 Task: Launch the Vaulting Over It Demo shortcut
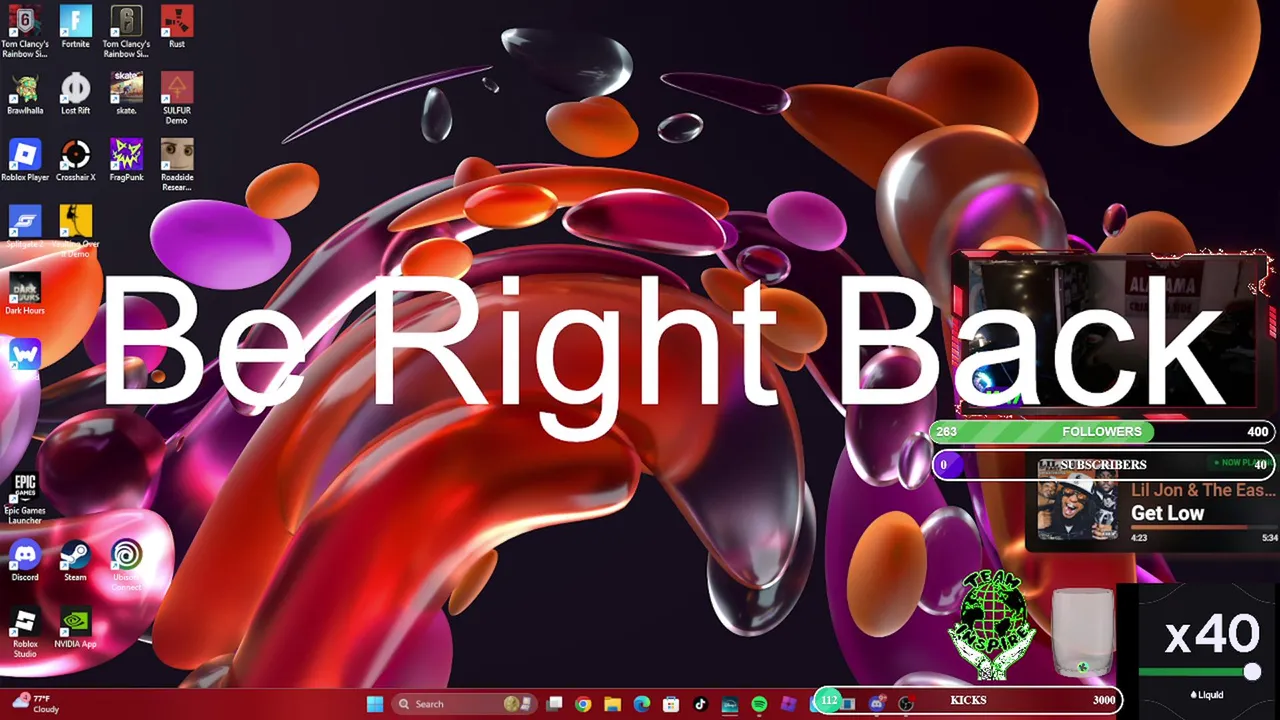[75, 232]
